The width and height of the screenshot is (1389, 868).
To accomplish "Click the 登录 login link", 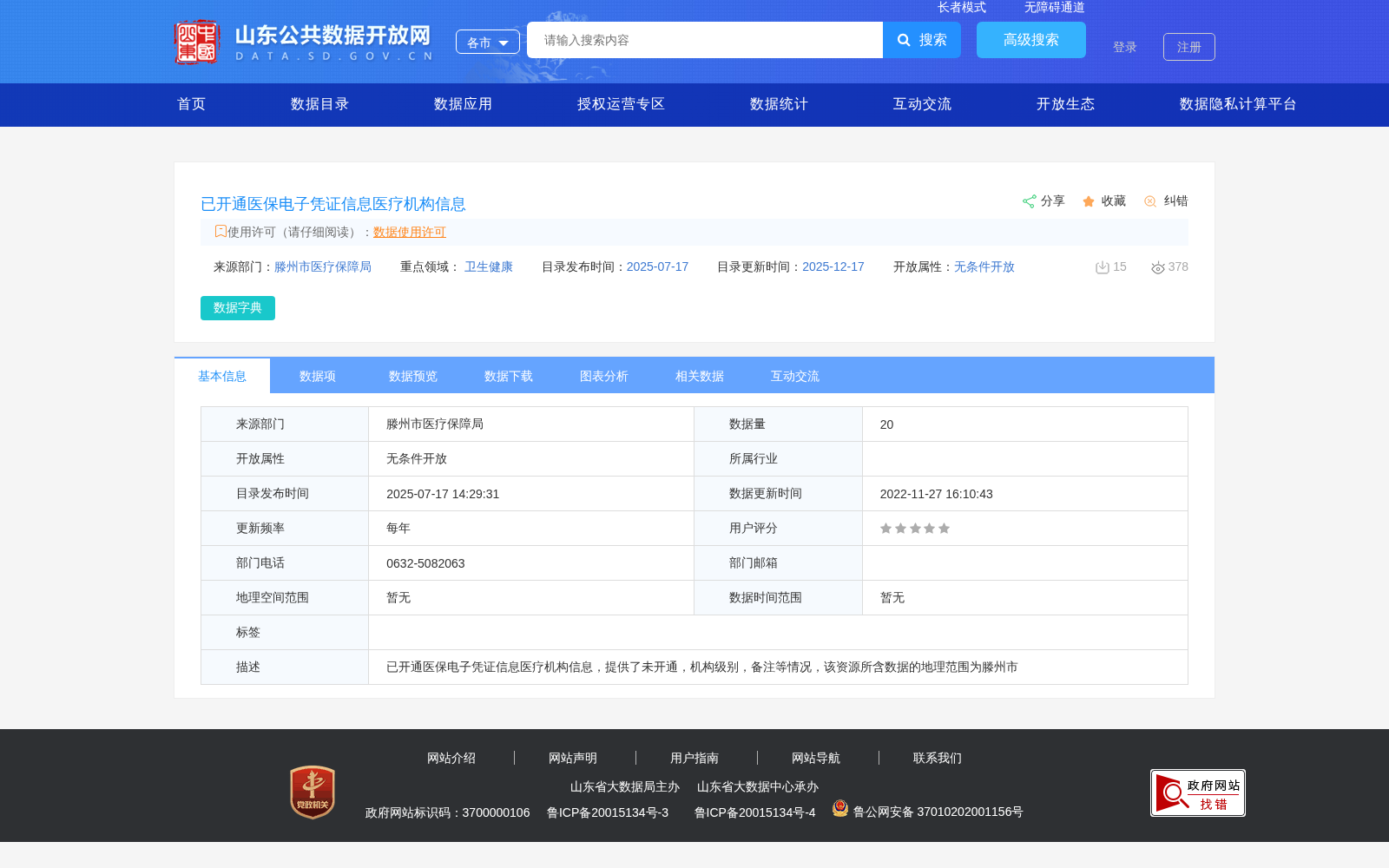I will click(x=1125, y=47).
